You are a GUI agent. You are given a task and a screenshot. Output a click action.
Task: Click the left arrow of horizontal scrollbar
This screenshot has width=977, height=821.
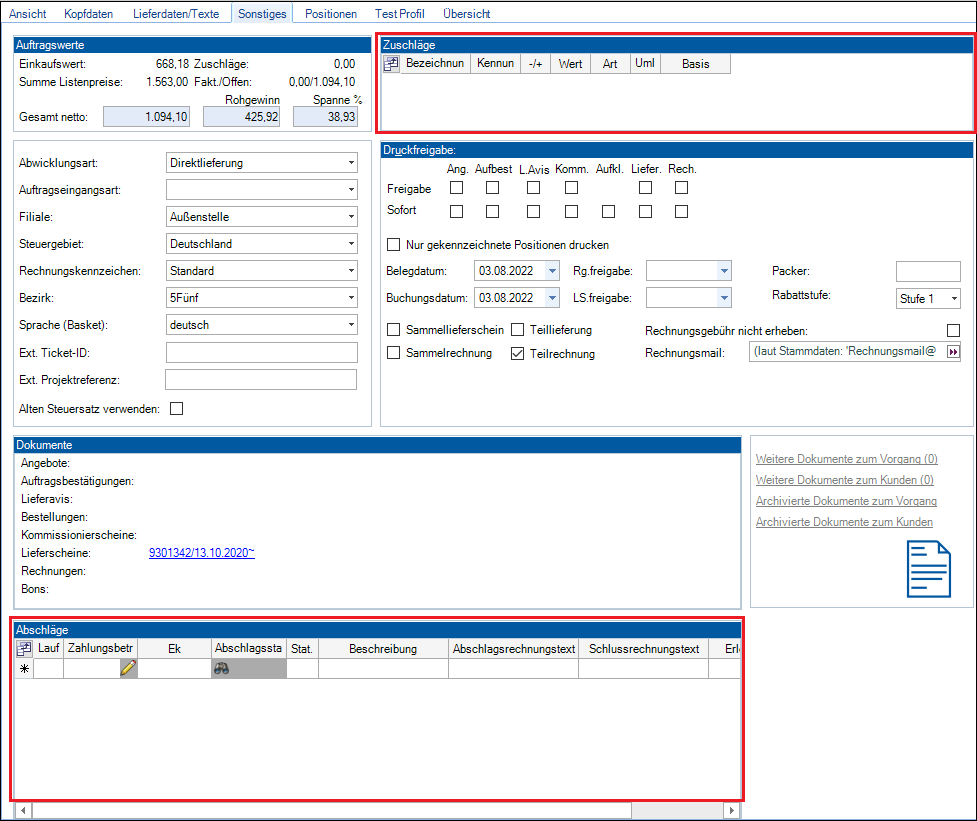click(x=23, y=810)
